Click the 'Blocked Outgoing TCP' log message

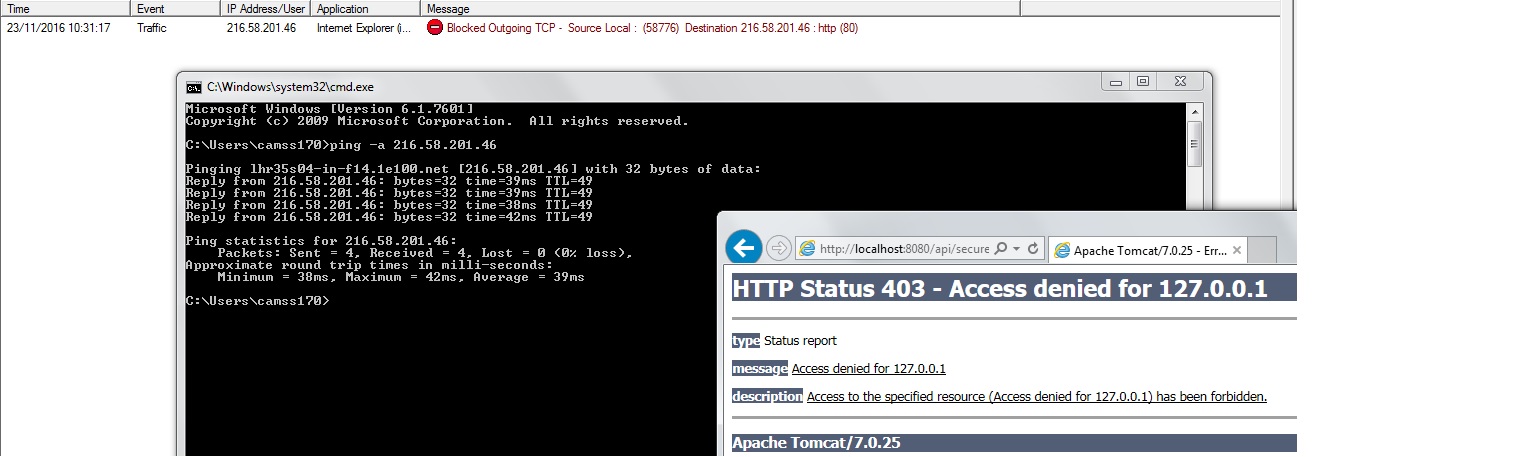652,28
